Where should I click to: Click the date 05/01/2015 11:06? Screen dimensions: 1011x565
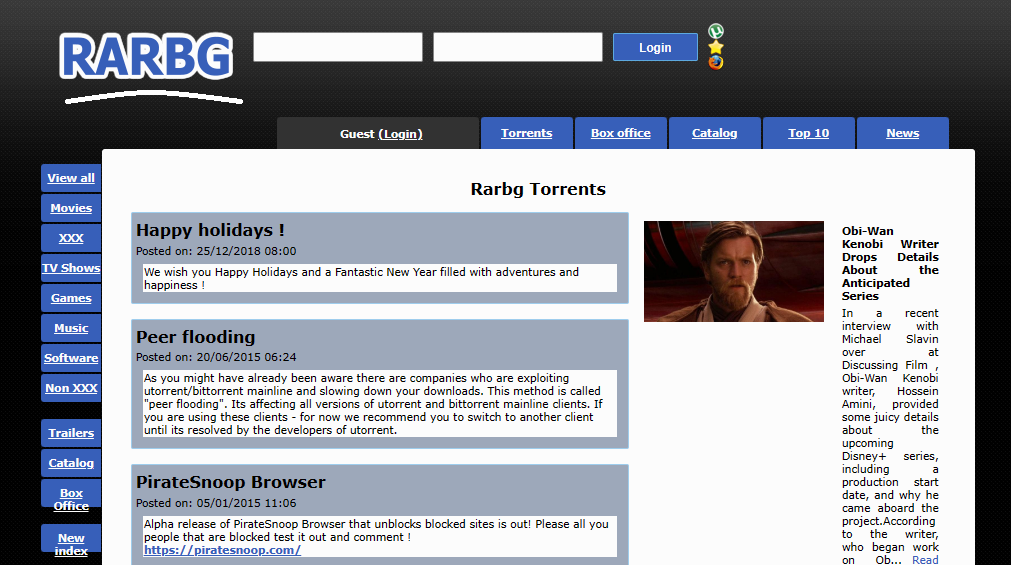tap(246, 503)
